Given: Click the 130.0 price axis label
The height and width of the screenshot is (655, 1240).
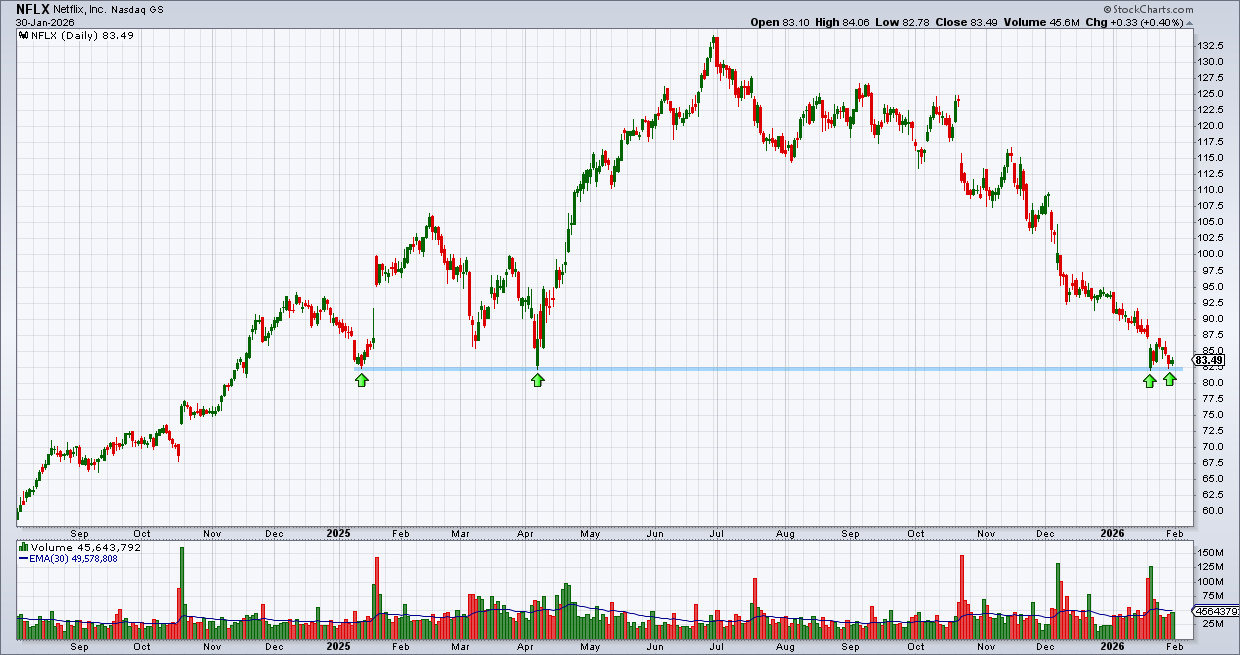Looking at the screenshot, I should [1210, 62].
